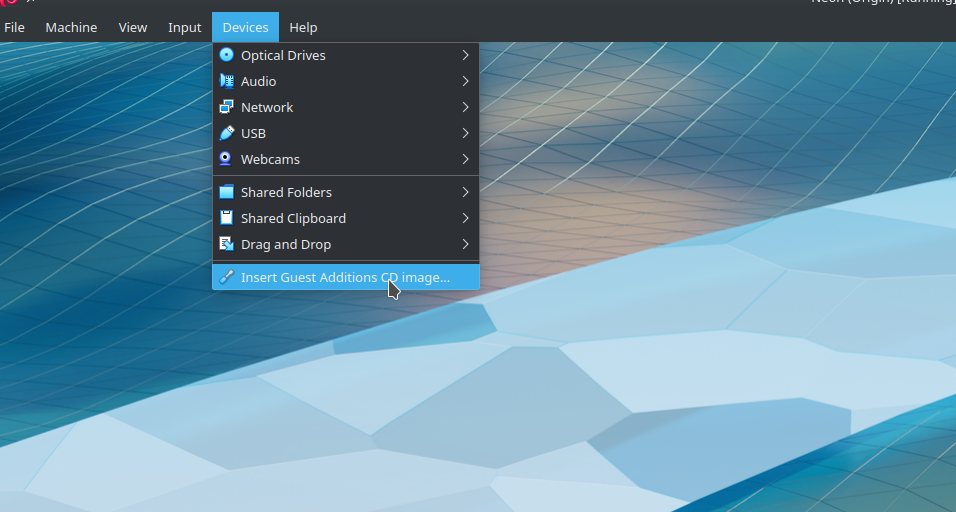Click the Network computers icon

tap(226, 107)
